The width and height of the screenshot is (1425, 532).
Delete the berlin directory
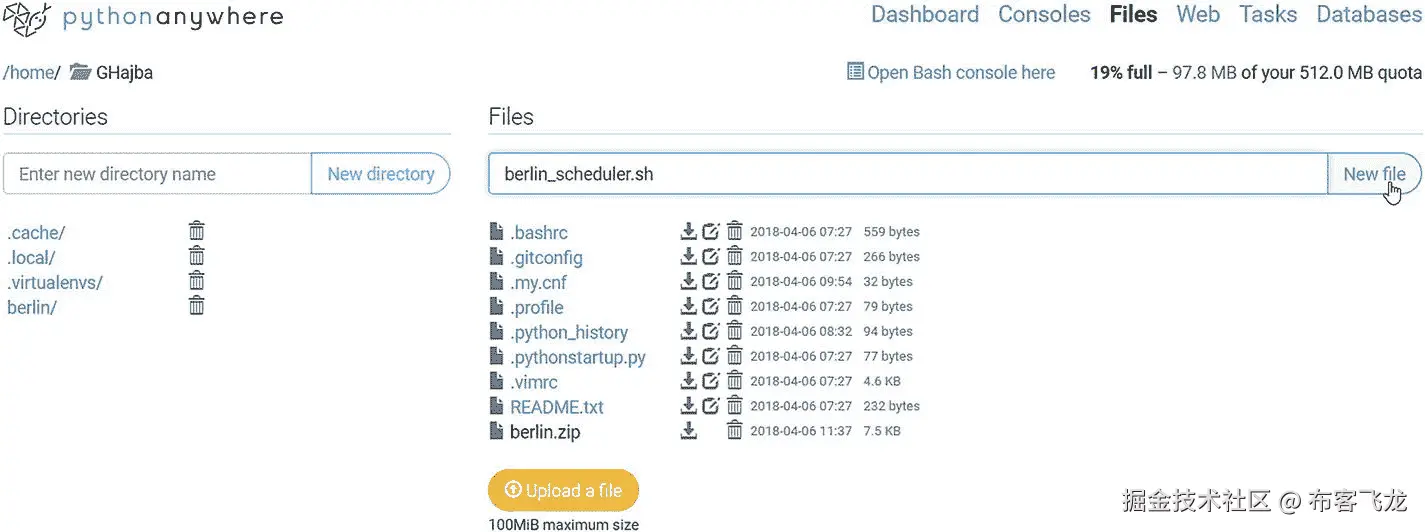pyautogui.click(x=197, y=306)
